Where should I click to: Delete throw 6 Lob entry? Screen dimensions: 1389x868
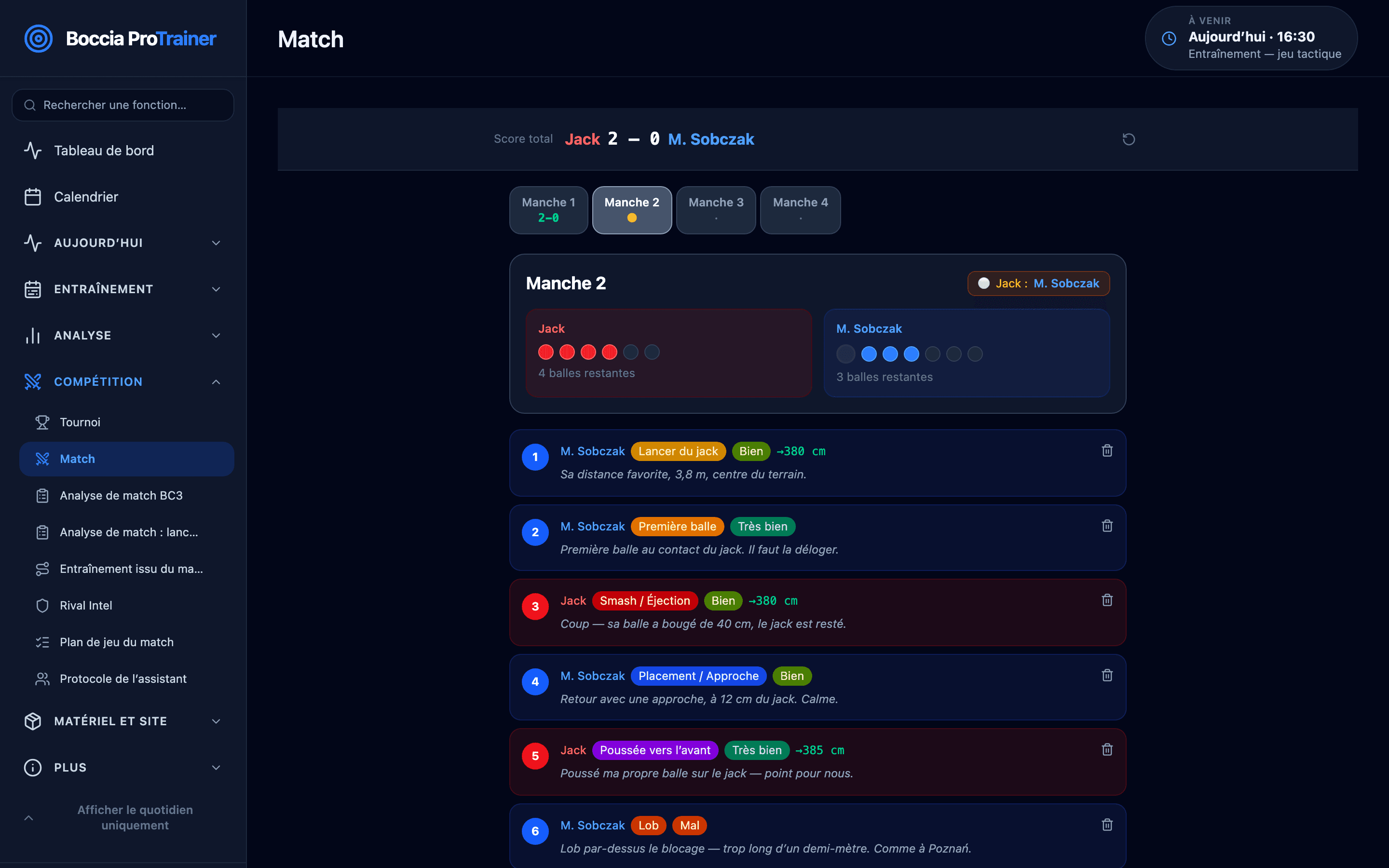tap(1107, 825)
